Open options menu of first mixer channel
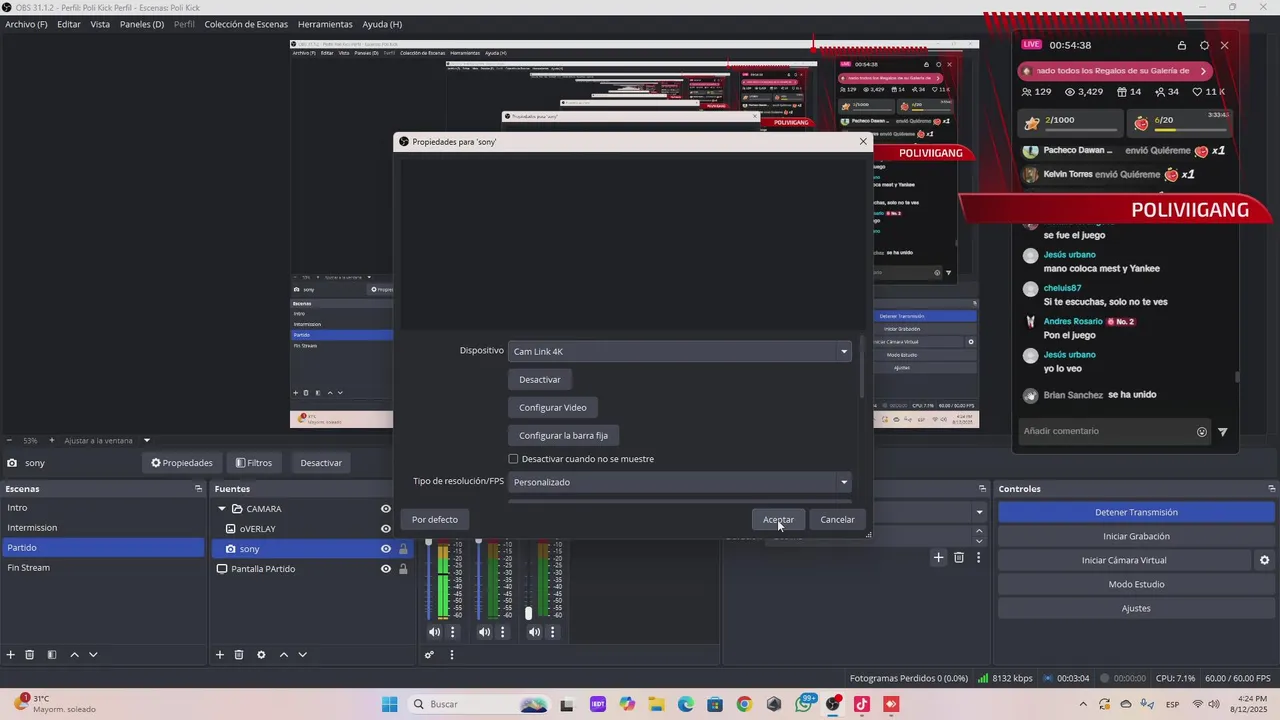Image resolution: width=1280 pixels, height=720 pixels. pos(453,632)
